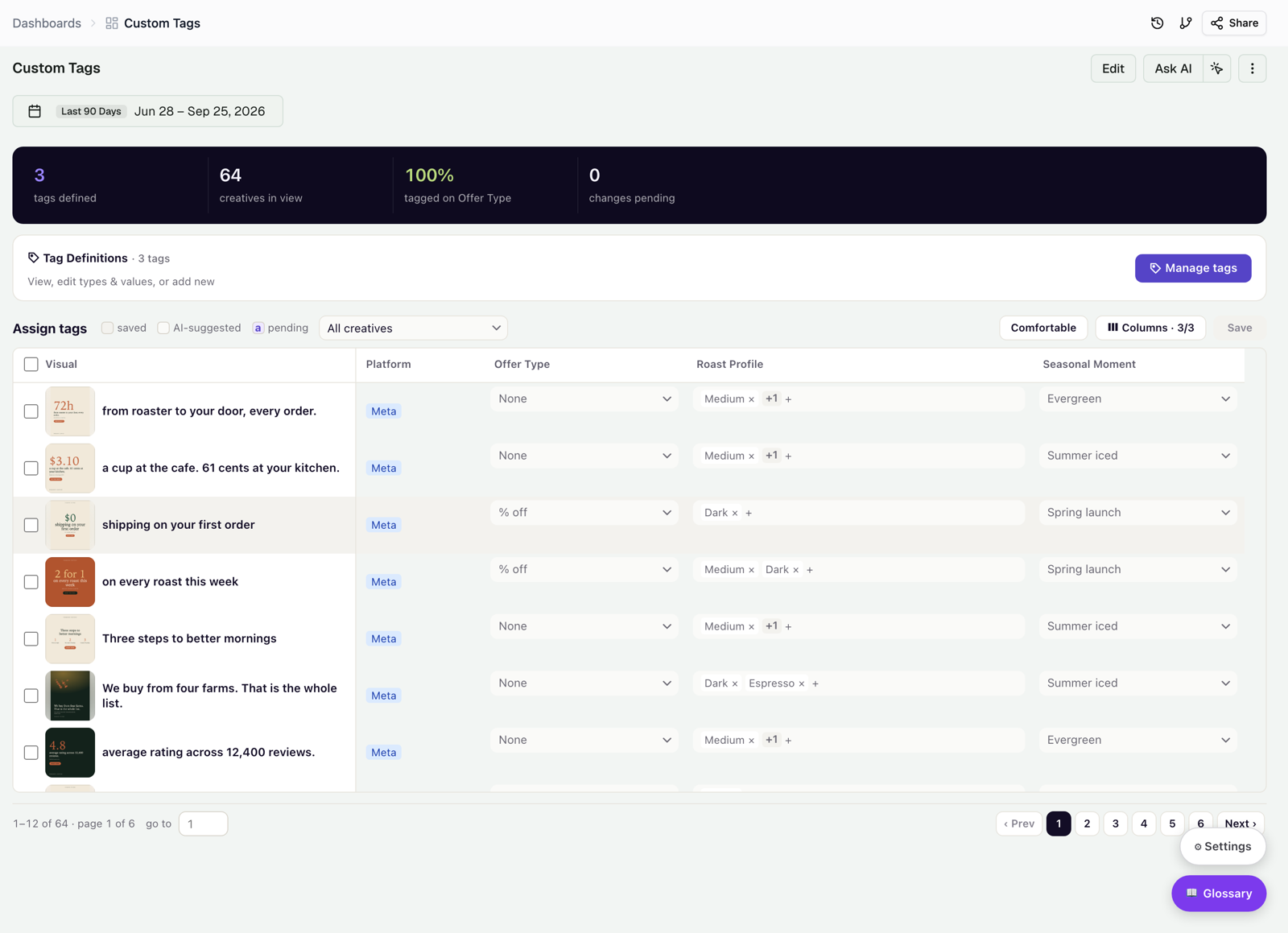Open Offer Type '% off' dropdown for 'shipping on your first order'

tap(584, 513)
